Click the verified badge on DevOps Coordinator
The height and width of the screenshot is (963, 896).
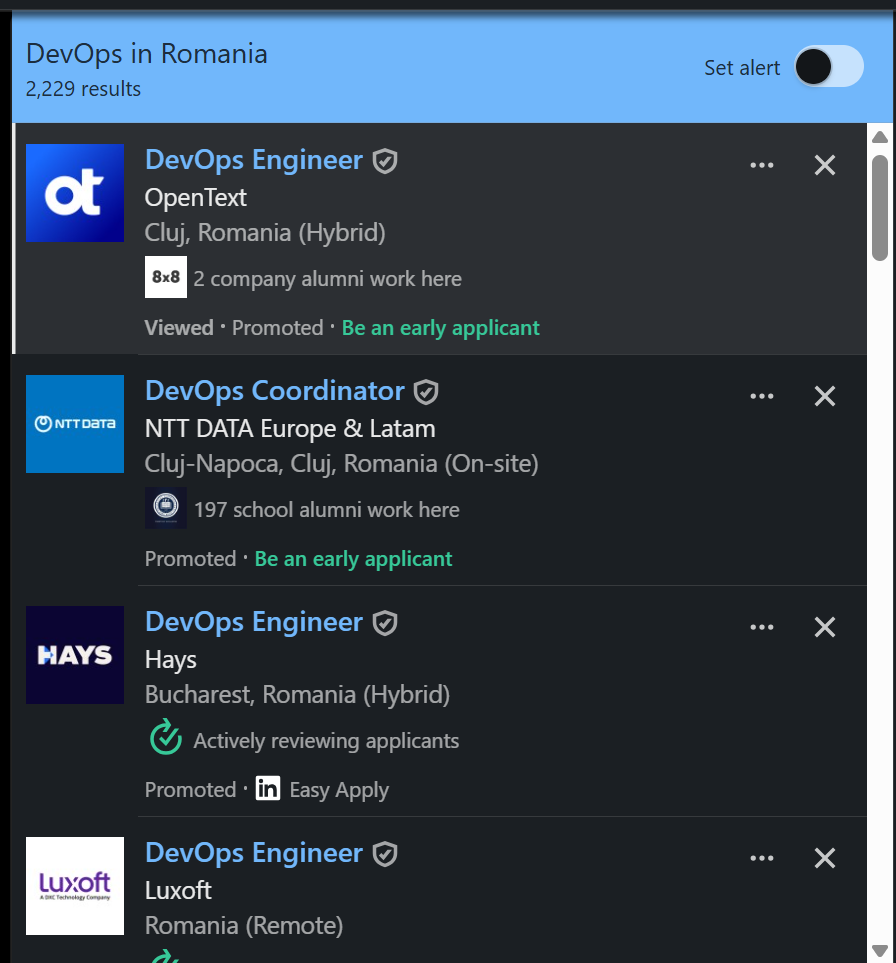426,392
